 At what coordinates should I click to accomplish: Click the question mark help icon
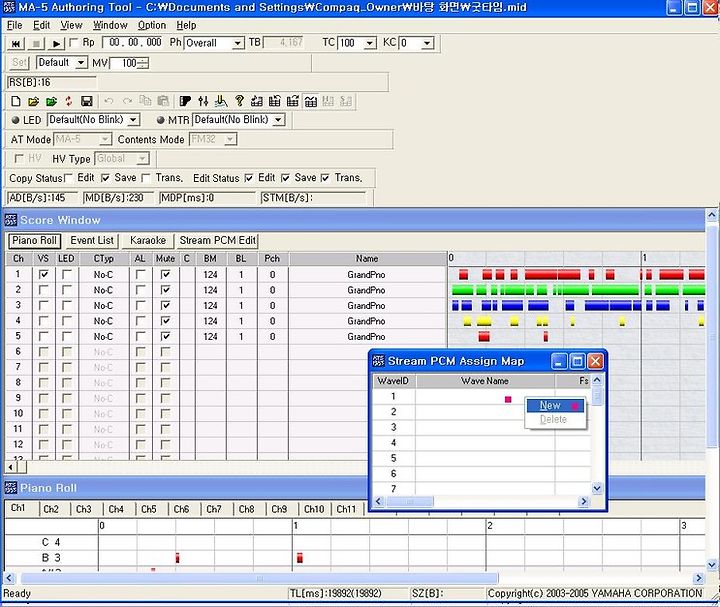[x=239, y=101]
